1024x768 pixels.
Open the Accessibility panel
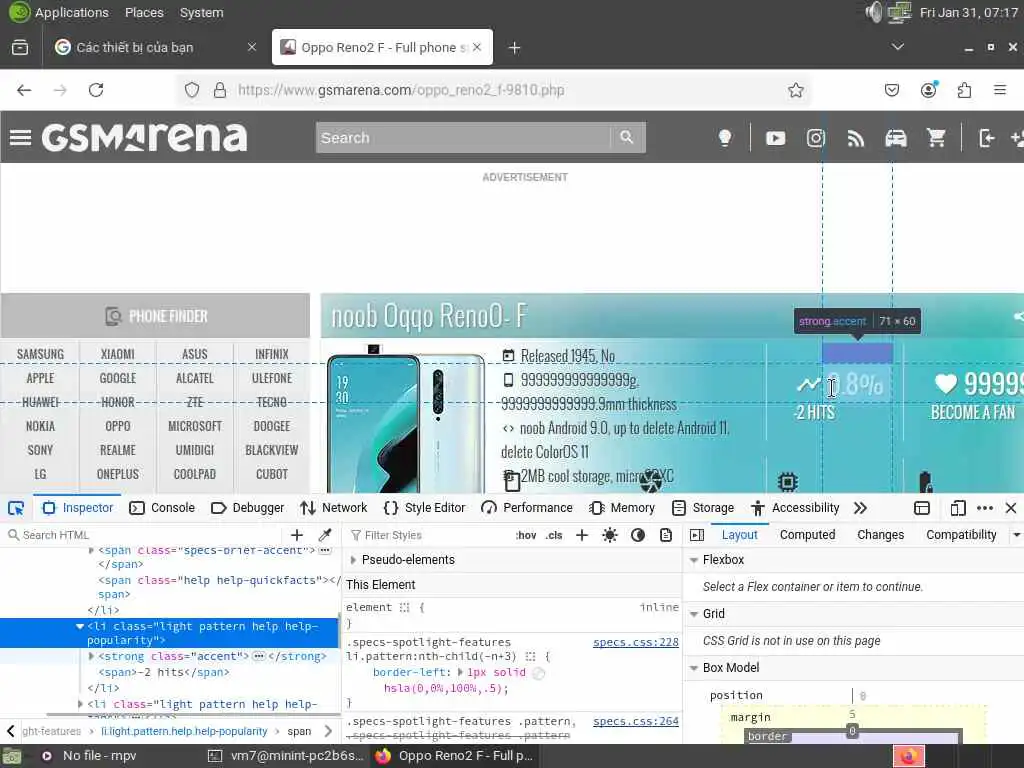pos(795,508)
